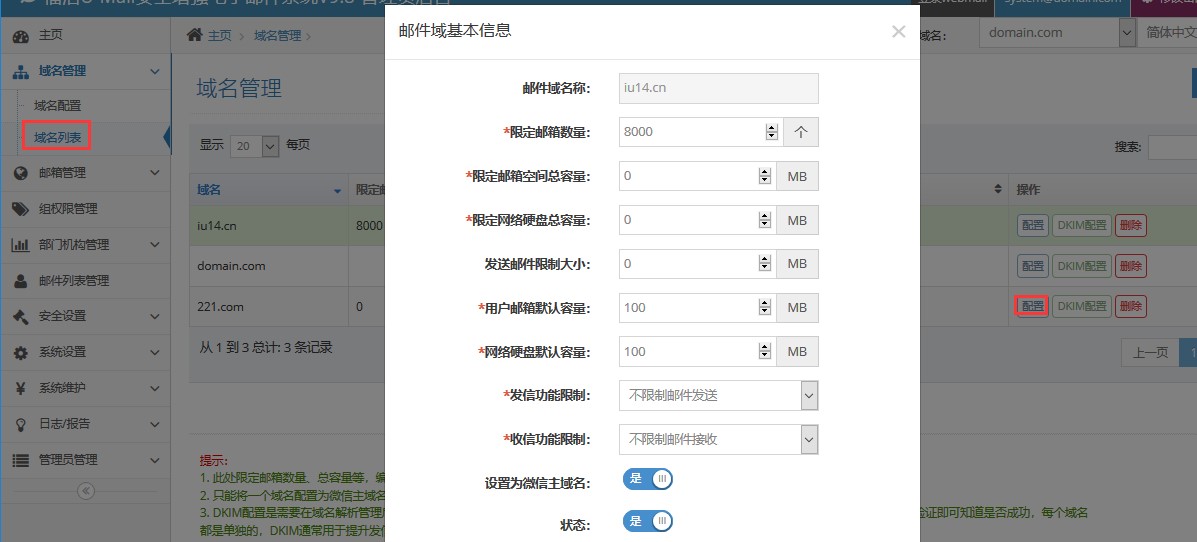
Task: Toggle the 设置为微信主域名 switch
Action: (x=648, y=480)
